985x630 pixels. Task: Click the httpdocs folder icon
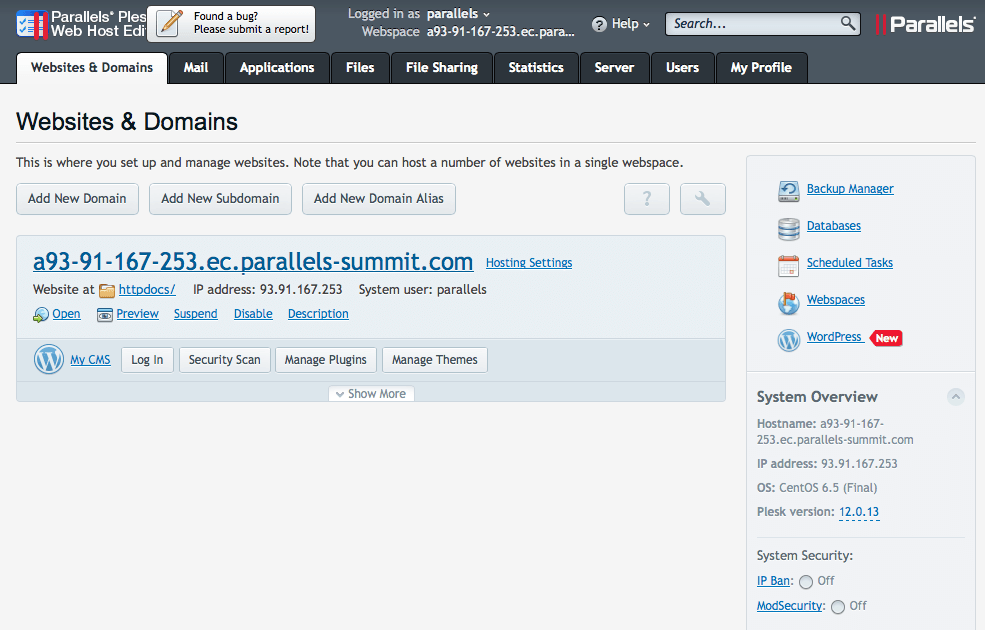107,290
